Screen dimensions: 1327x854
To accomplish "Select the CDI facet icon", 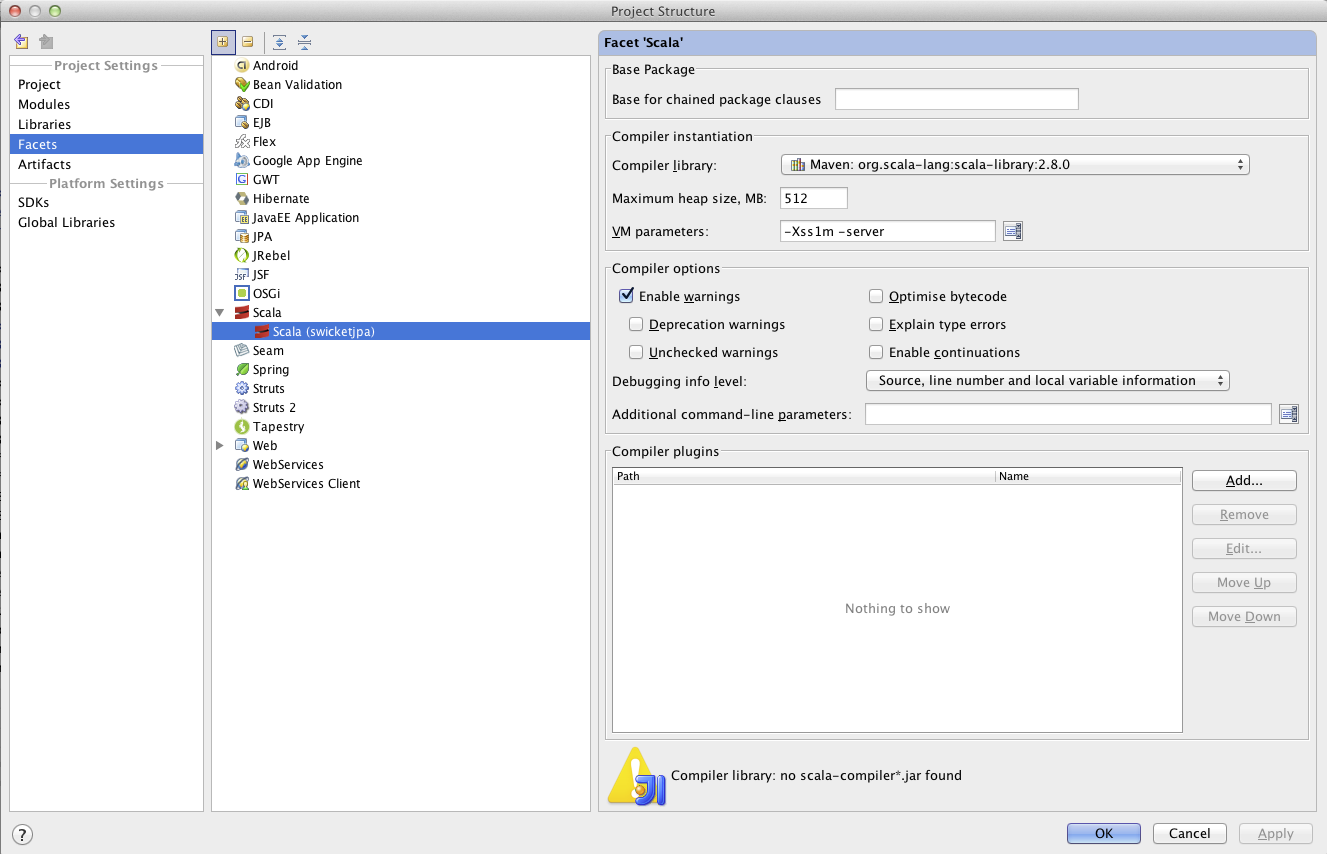I will pos(242,104).
